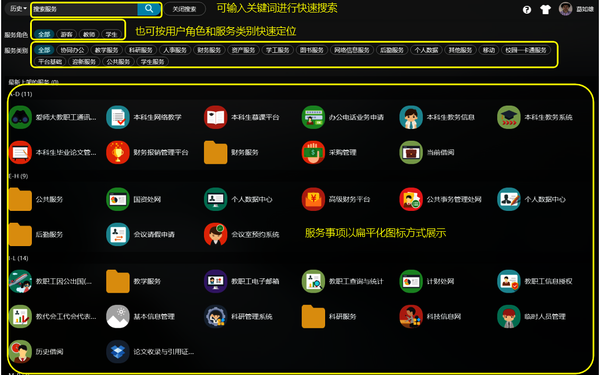Click the 关闭搜索 button
The image size is (600, 375).
click(x=184, y=9)
